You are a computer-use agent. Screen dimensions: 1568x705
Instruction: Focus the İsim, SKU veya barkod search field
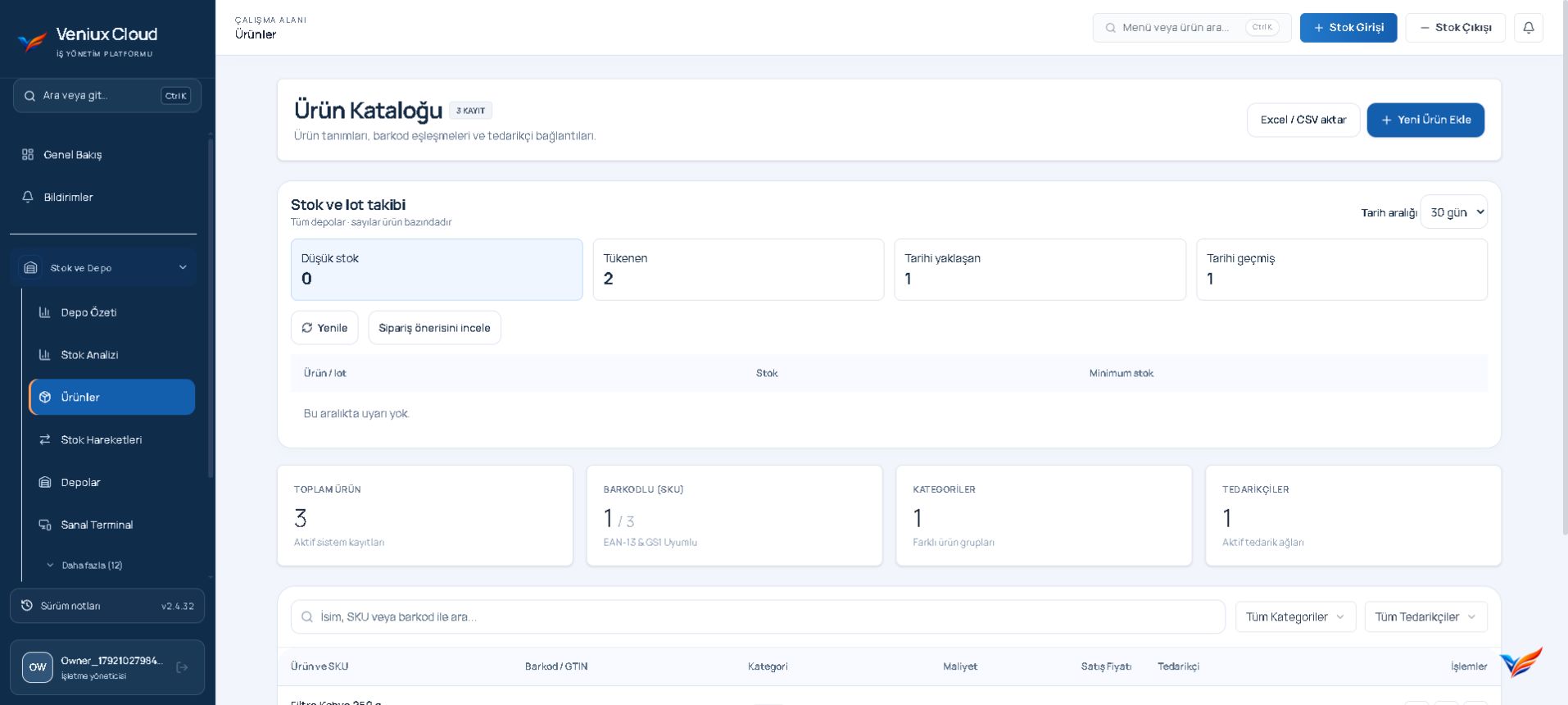click(758, 617)
